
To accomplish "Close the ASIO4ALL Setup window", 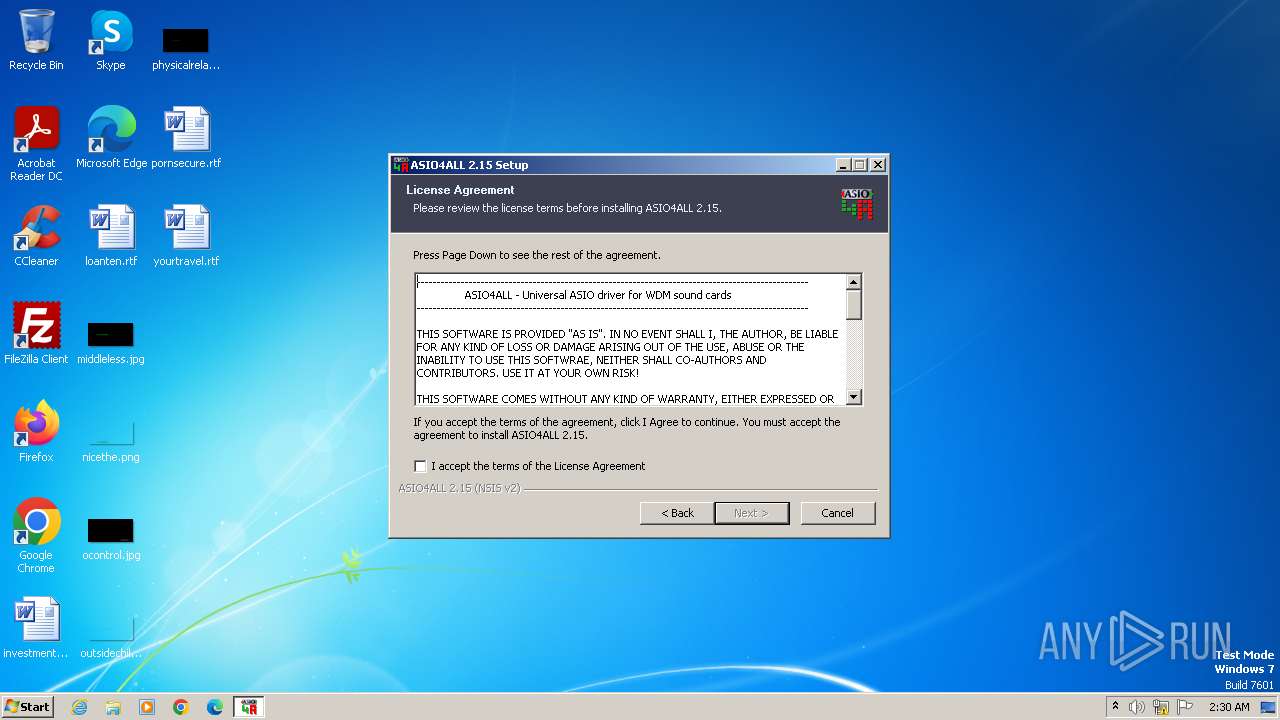I will coord(878,165).
